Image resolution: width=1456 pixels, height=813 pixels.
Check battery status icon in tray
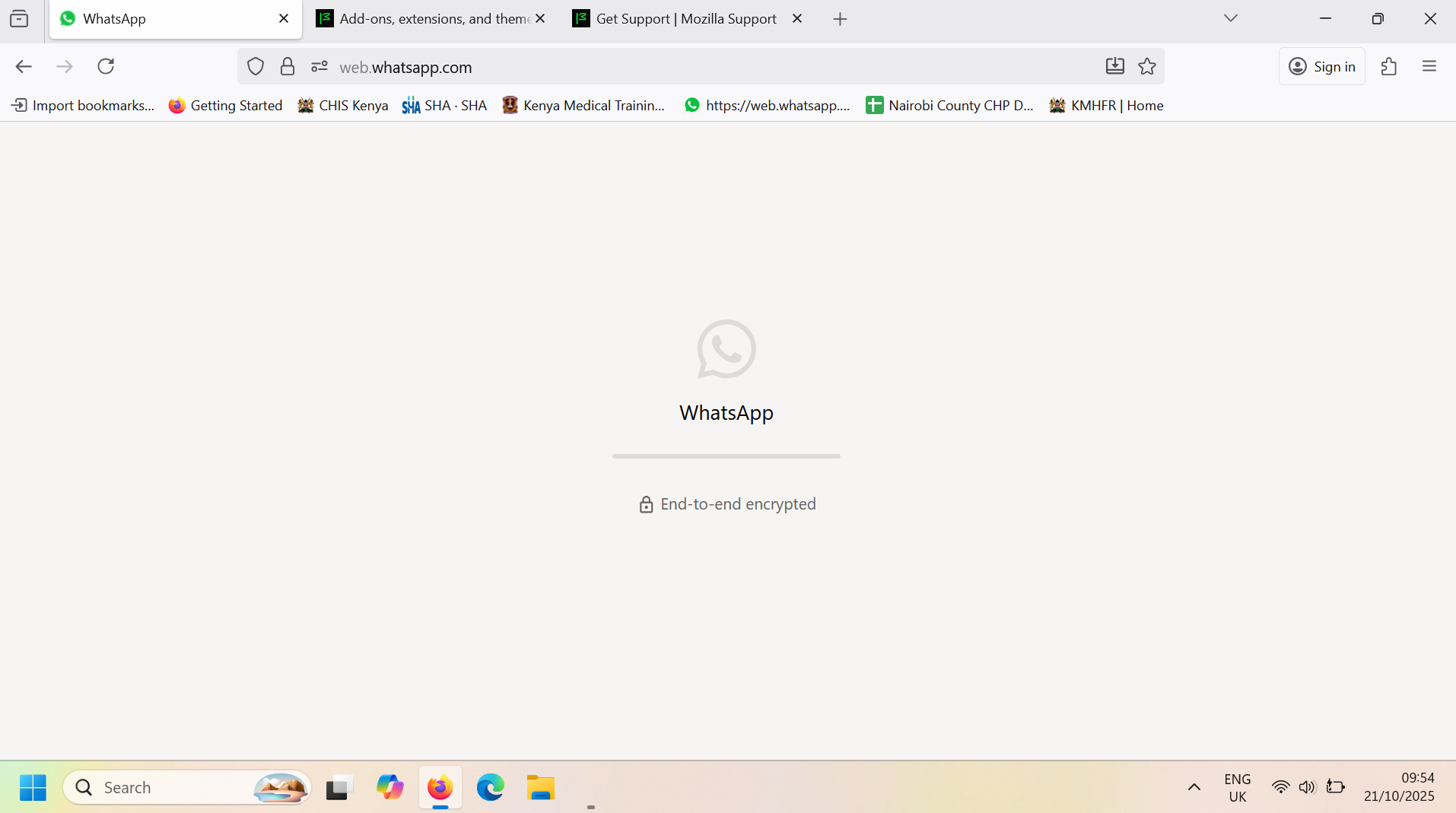click(1336, 787)
